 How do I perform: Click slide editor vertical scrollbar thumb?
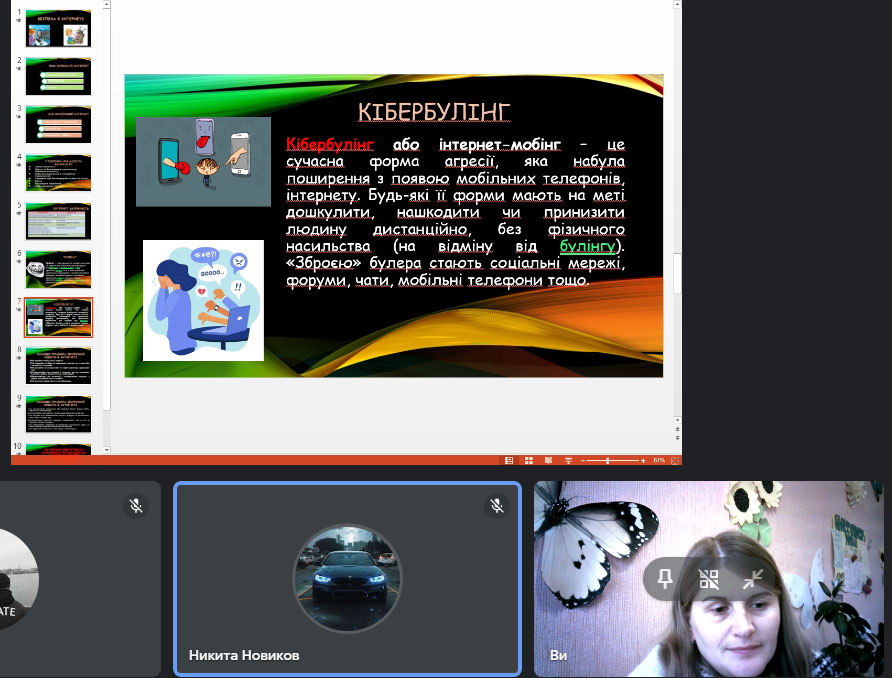(677, 273)
